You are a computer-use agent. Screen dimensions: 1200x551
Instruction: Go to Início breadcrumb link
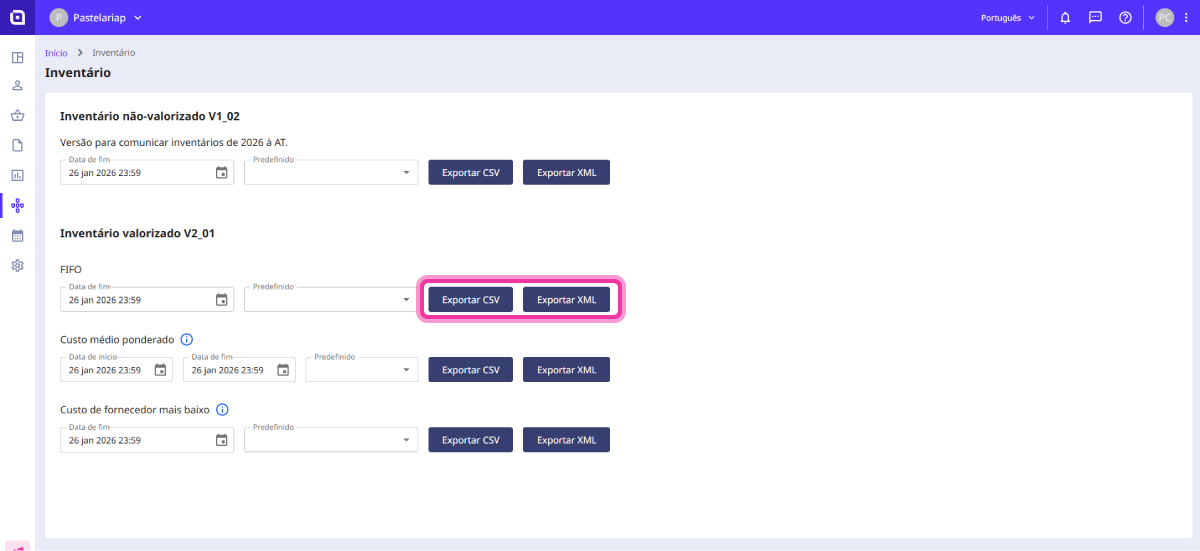coord(56,53)
